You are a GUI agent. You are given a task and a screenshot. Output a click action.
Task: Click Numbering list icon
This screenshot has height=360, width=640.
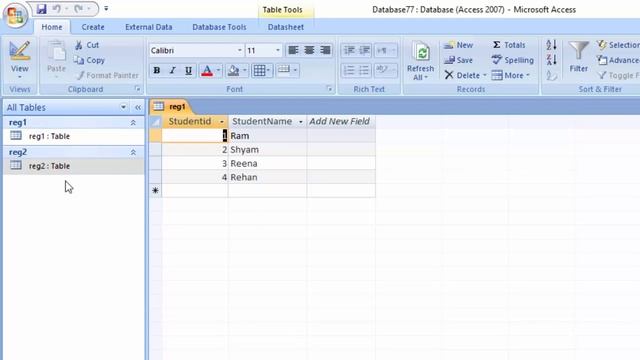point(349,71)
